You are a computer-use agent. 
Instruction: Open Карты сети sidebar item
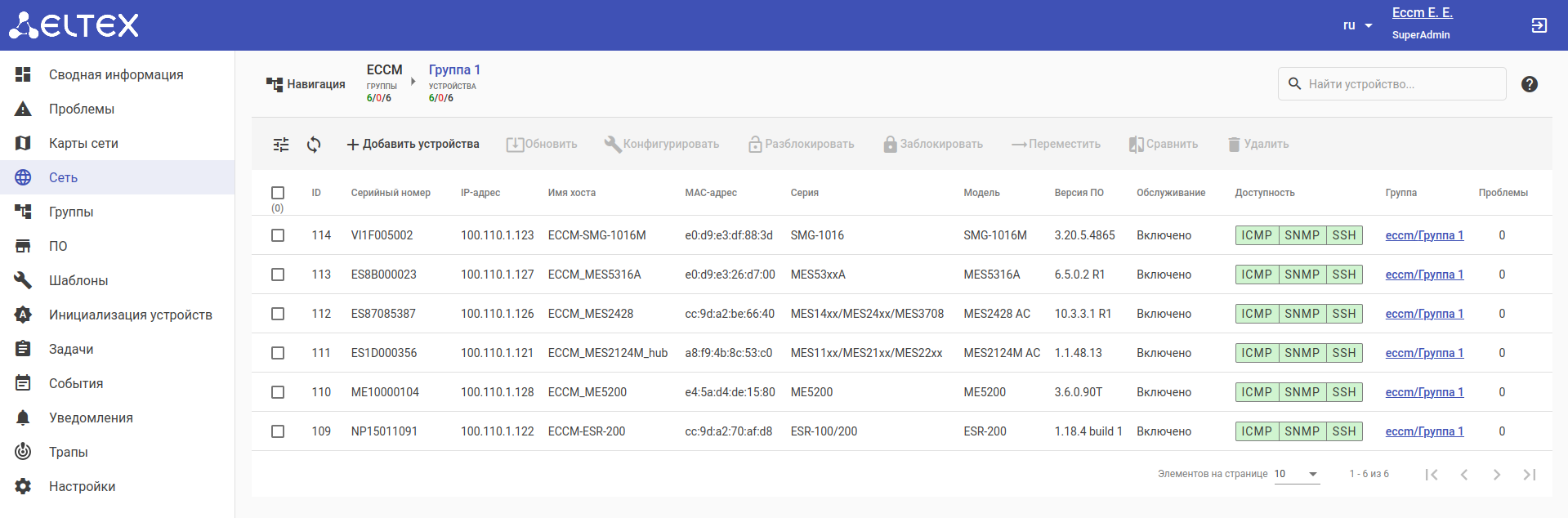83,143
